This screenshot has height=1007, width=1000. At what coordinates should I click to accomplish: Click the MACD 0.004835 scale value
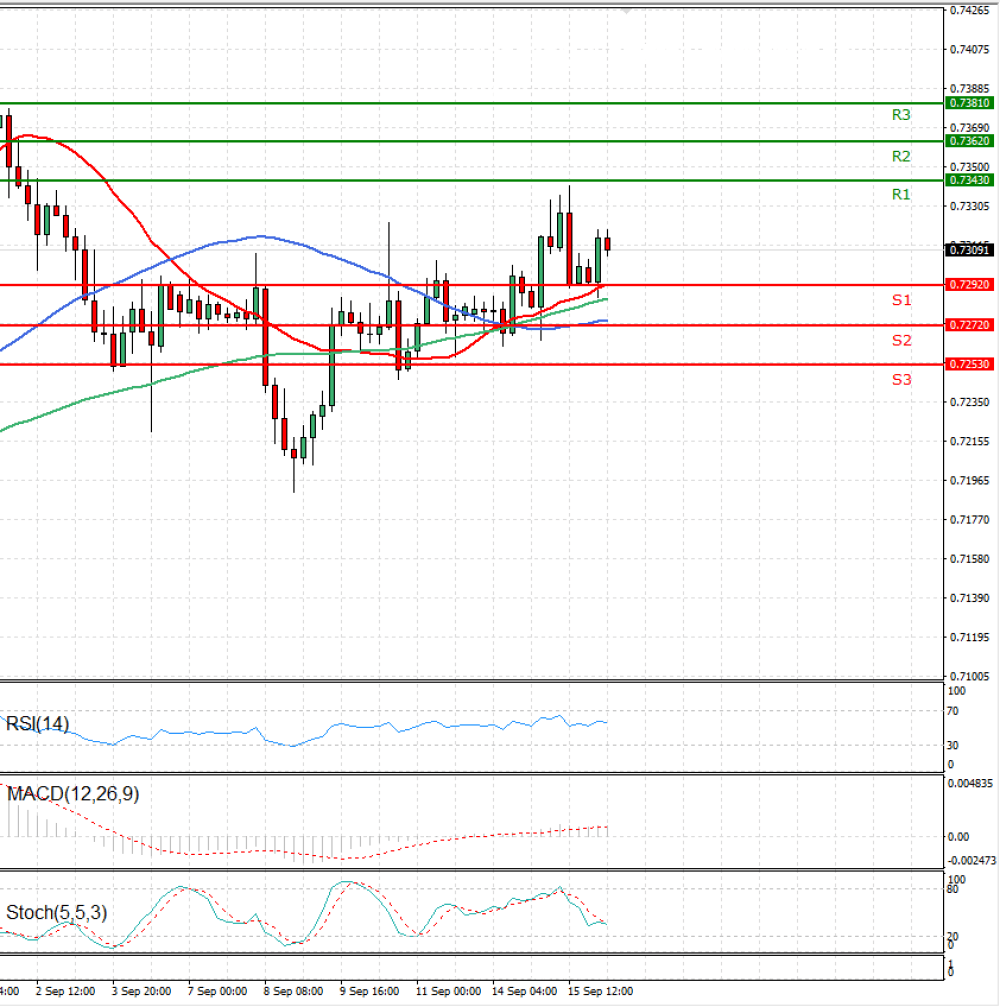[x=970, y=784]
